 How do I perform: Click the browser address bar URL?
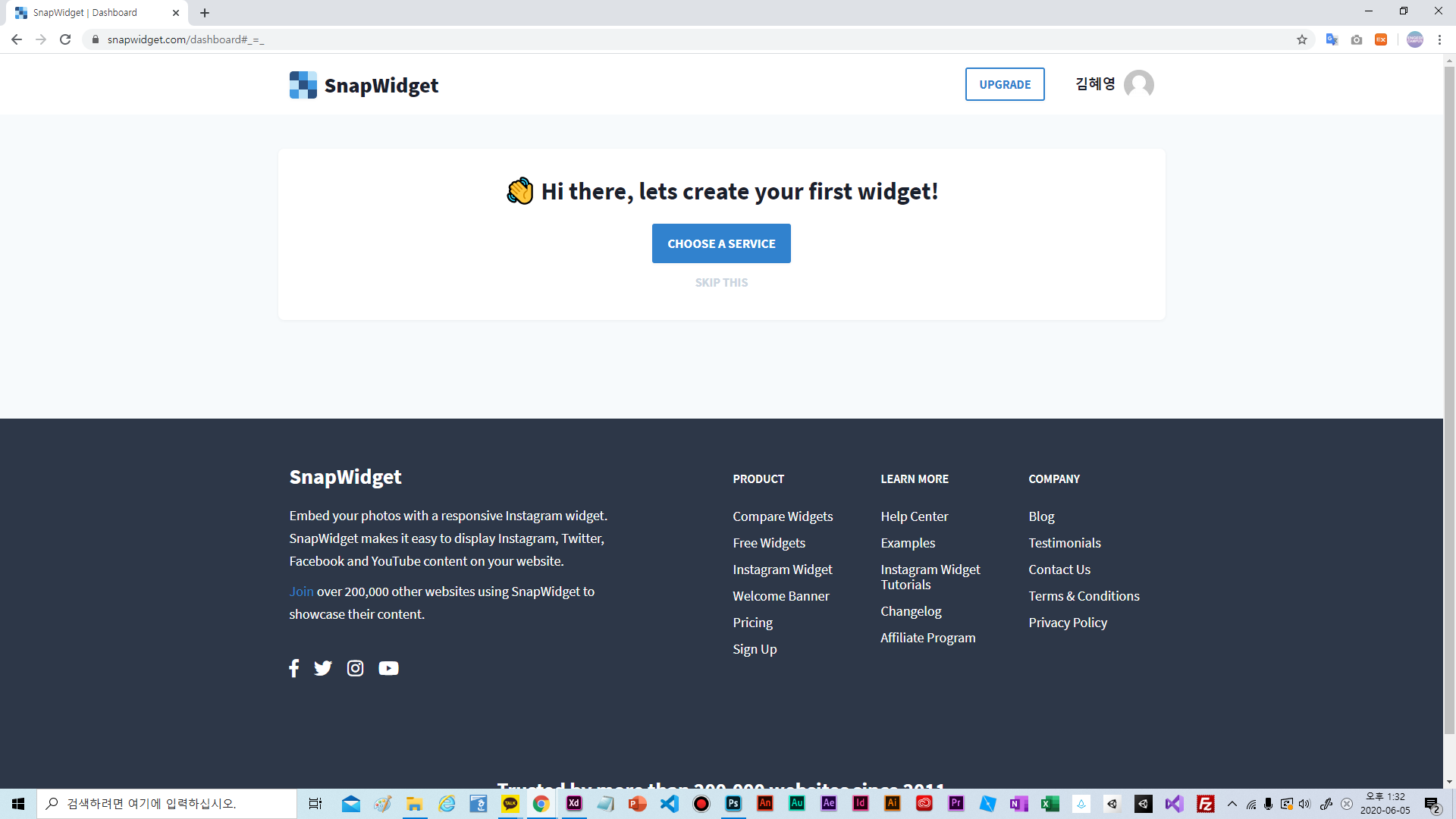[186, 39]
